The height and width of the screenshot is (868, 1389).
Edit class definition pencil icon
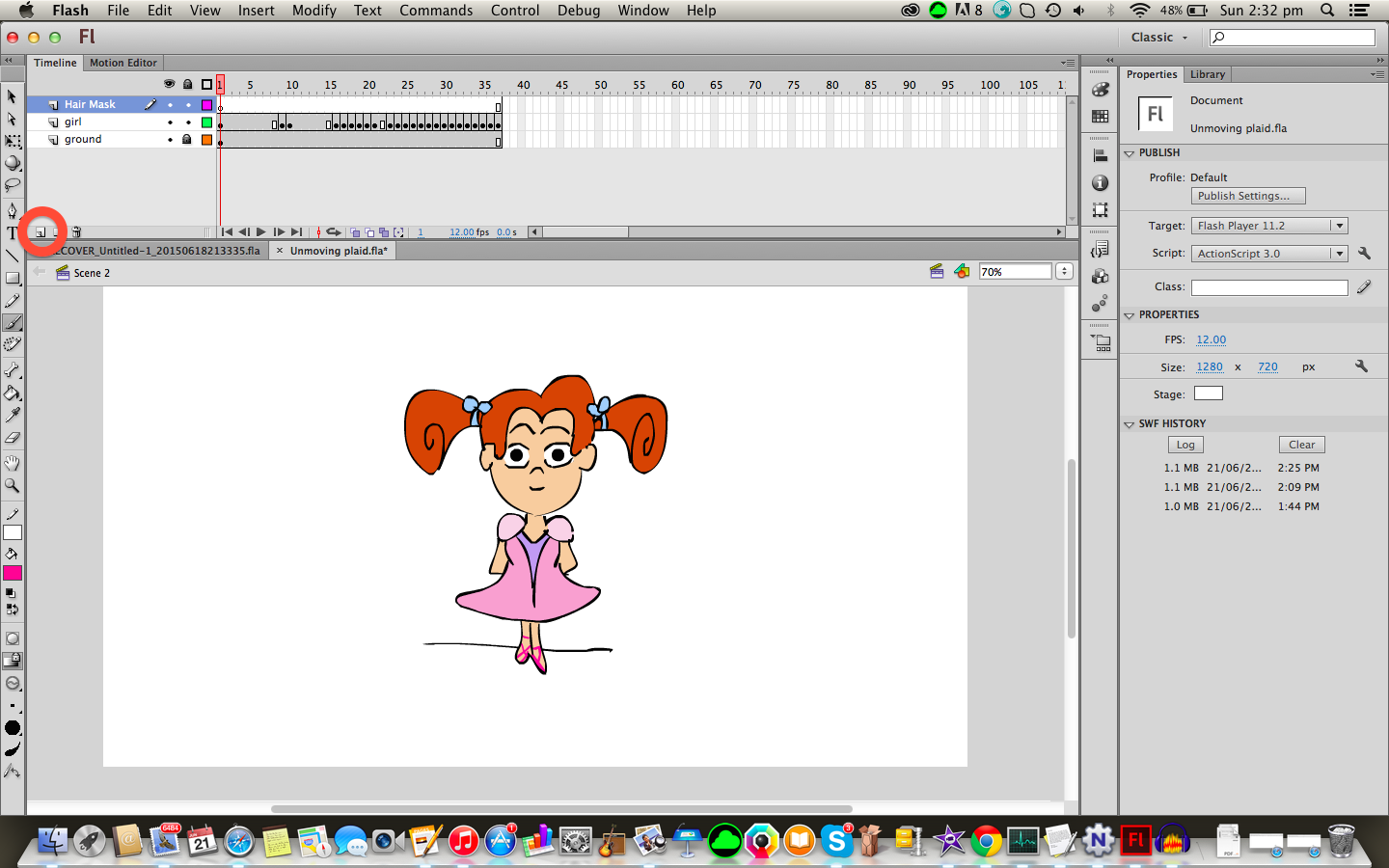tap(1364, 287)
